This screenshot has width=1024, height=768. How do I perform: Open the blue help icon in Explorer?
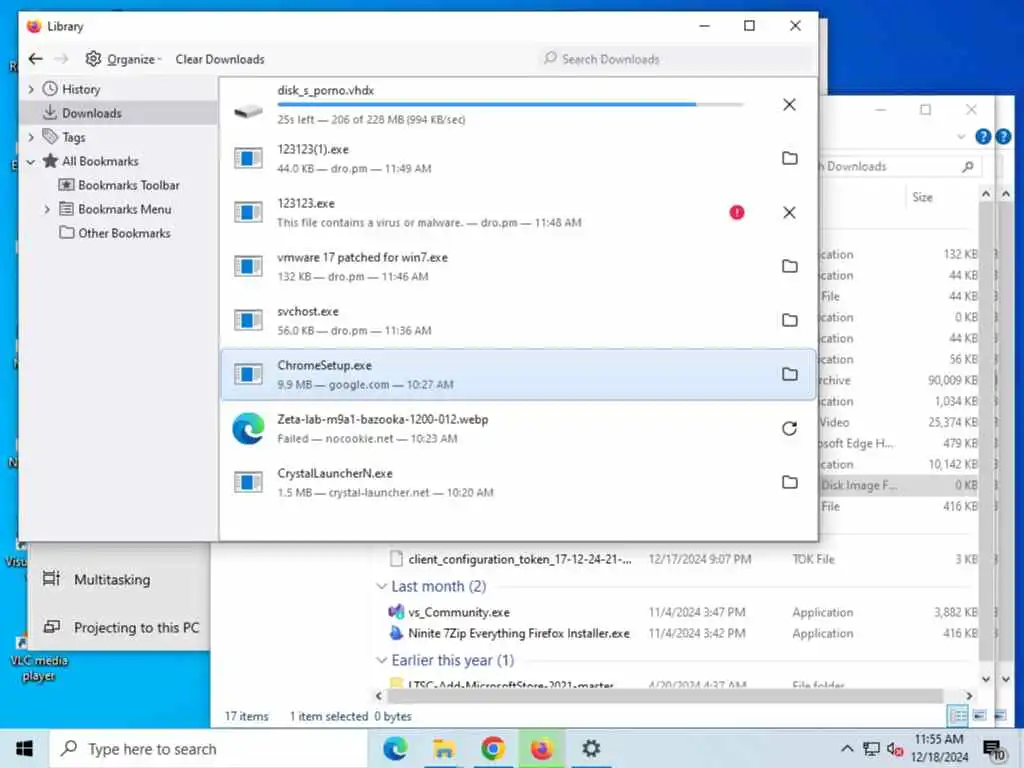click(x=982, y=136)
